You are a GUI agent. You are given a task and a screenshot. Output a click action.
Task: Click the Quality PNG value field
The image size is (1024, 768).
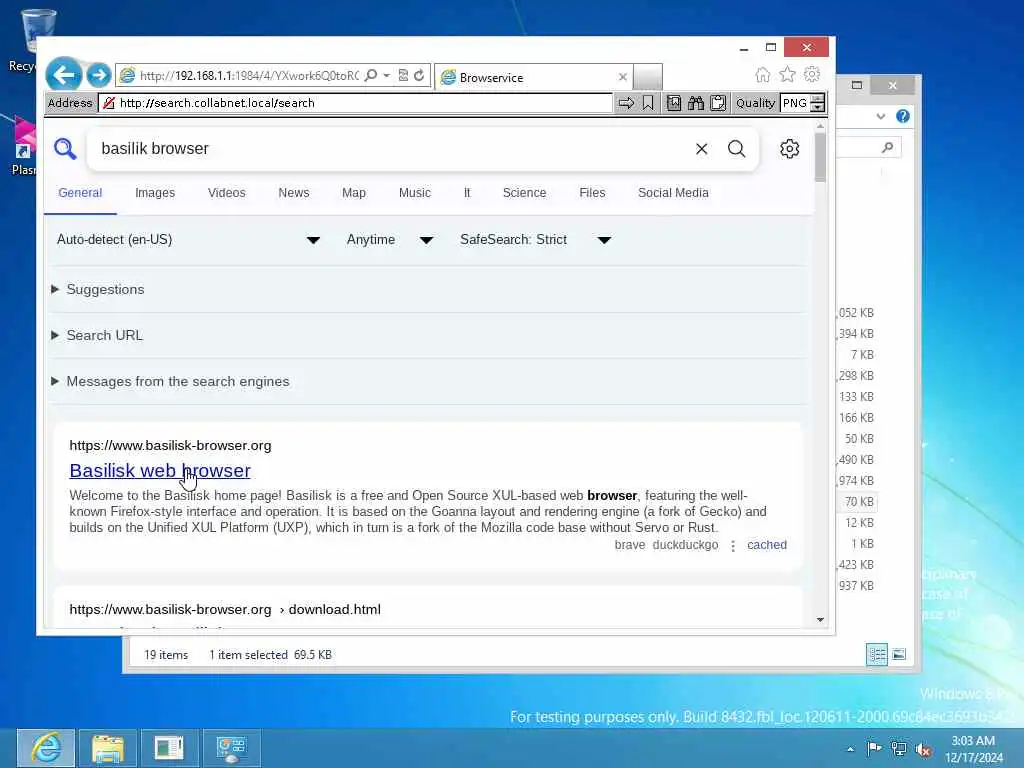pyautogui.click(x=795, y=103)
